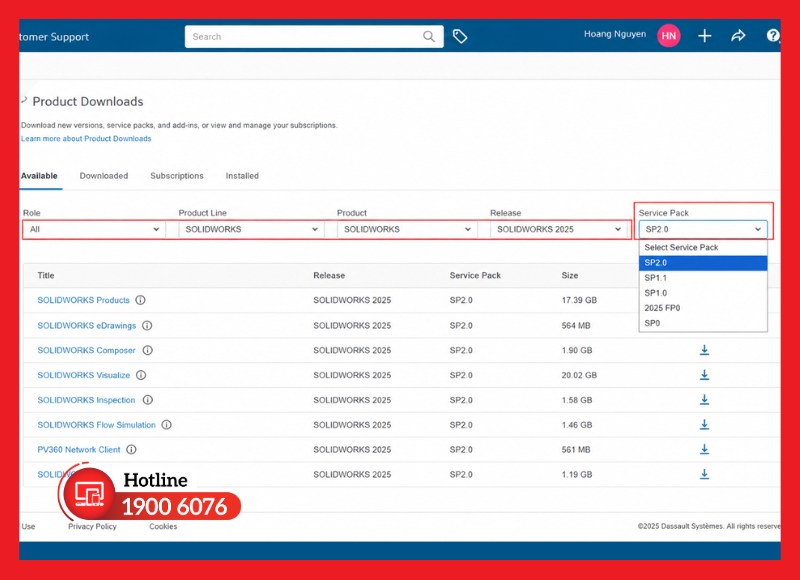Image resolution: width=800 pixels, height=580 pixels.
Task: Expand the Role dropdown
Action: (x=94, y=229)
